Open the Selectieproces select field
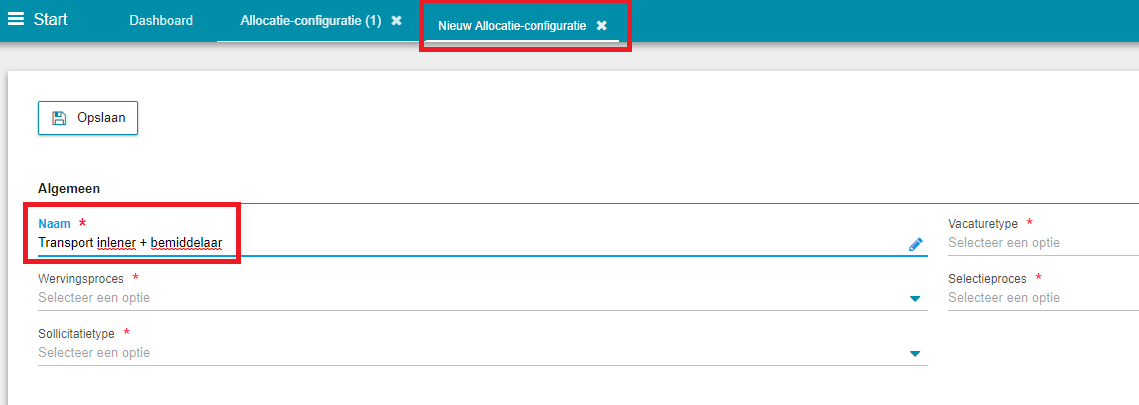 [1043, 298]
